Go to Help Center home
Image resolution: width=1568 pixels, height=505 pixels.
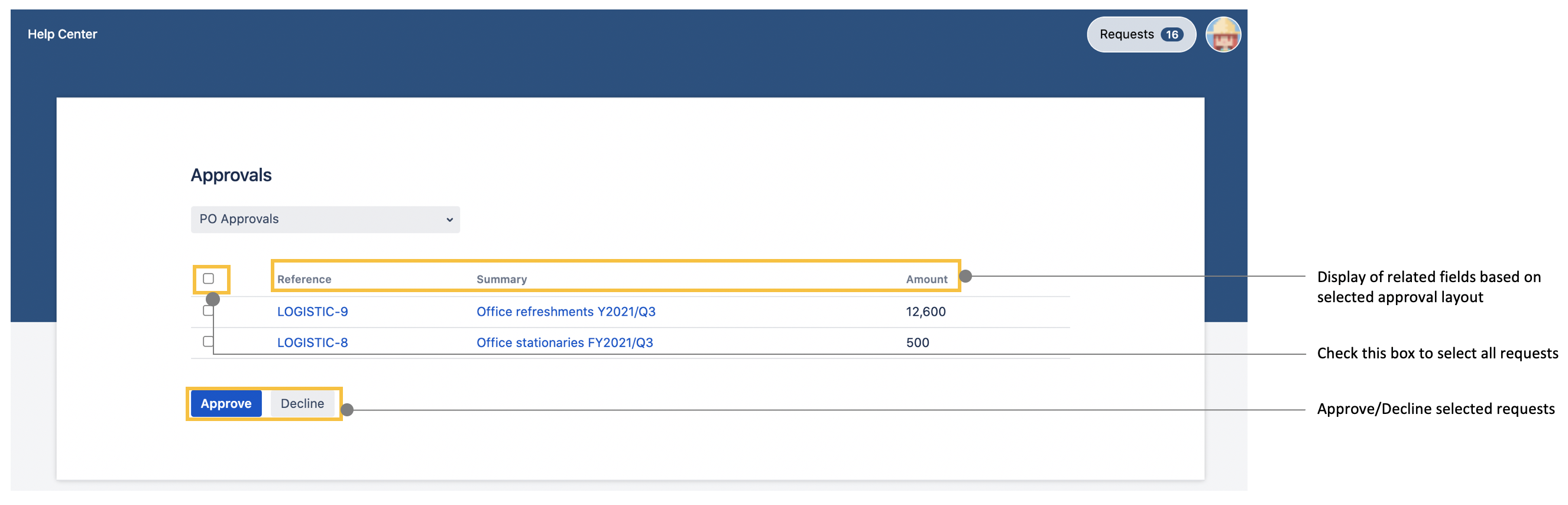(62, 34)
